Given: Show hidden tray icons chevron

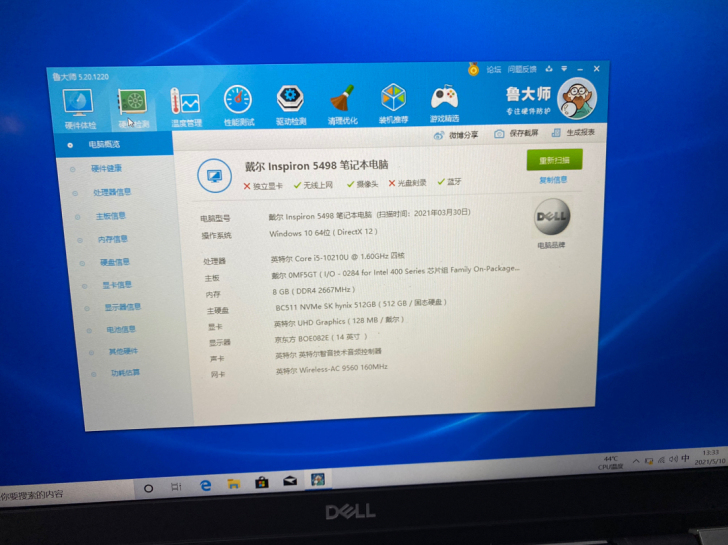Looking at the screenshot, I should coord(636,461).
